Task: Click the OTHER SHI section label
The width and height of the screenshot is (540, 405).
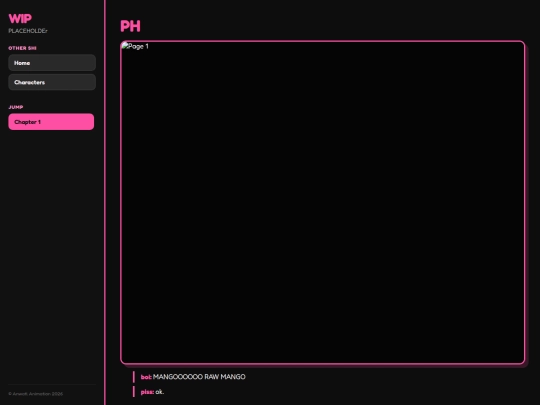Action: coord(22,48)
